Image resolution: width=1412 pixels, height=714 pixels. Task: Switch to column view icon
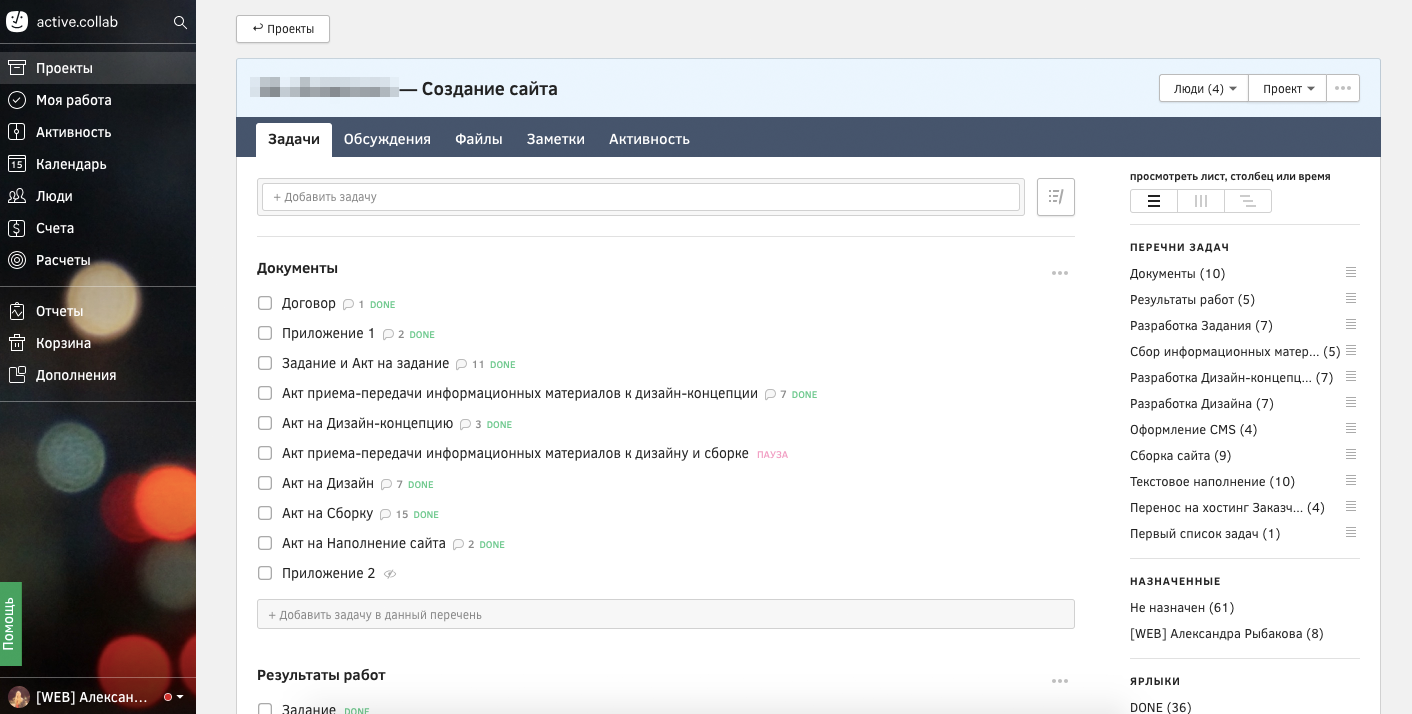click(x=1201, y=201)
